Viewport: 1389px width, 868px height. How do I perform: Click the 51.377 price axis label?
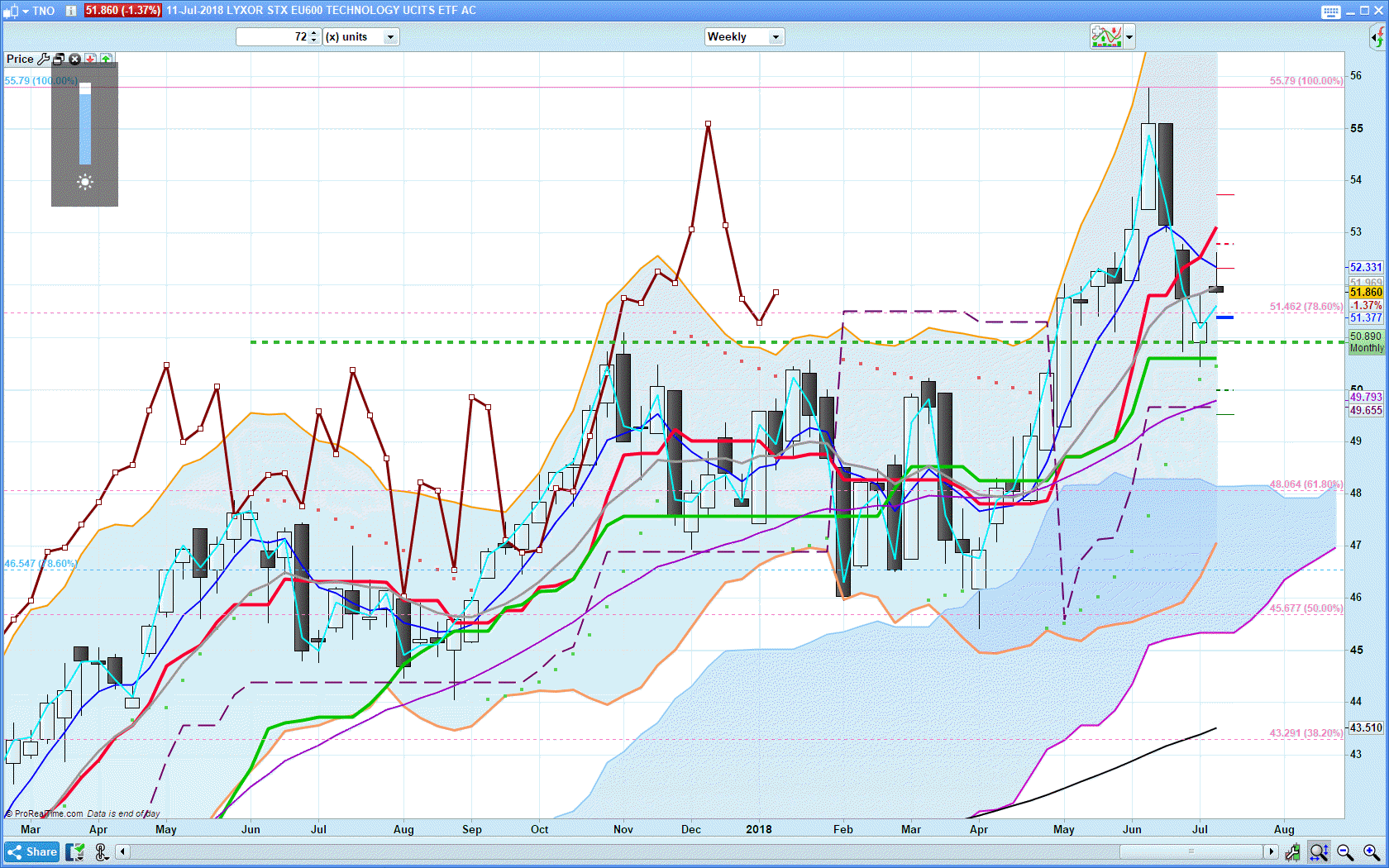(1366, 317)
